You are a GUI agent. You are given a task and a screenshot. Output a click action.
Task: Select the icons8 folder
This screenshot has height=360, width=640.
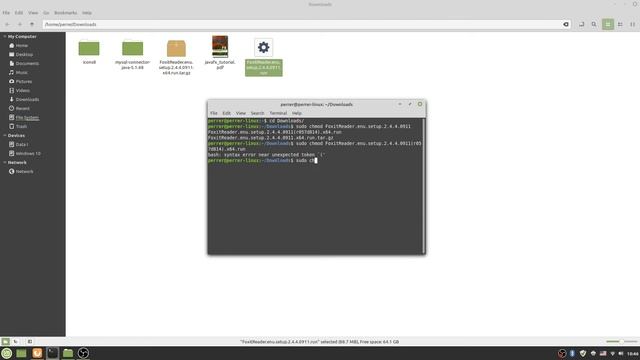point(89,52)
